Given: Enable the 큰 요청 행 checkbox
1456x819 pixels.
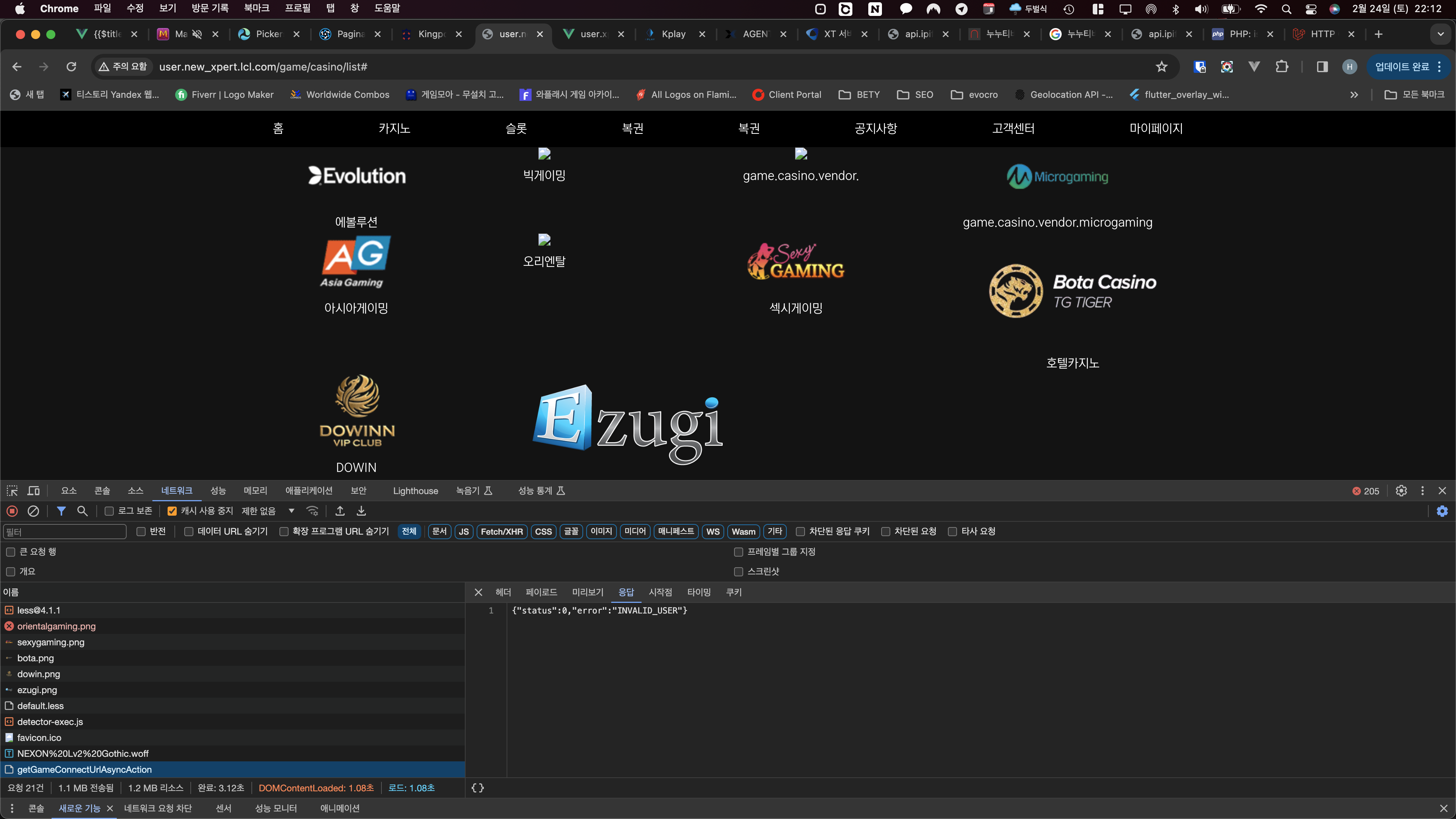Looking at the screenshot, I should click(11, 552).
